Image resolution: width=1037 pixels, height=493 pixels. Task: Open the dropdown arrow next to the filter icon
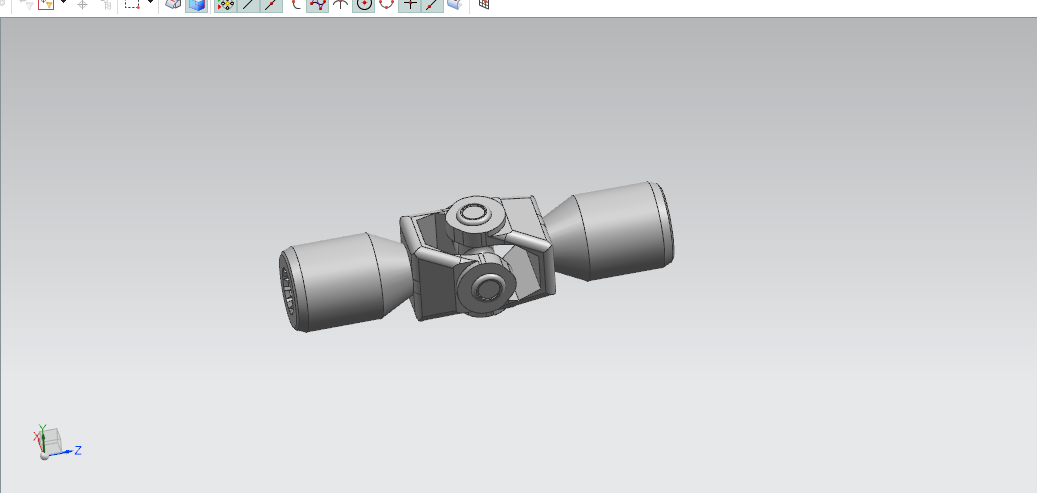(x=63, y=3)
